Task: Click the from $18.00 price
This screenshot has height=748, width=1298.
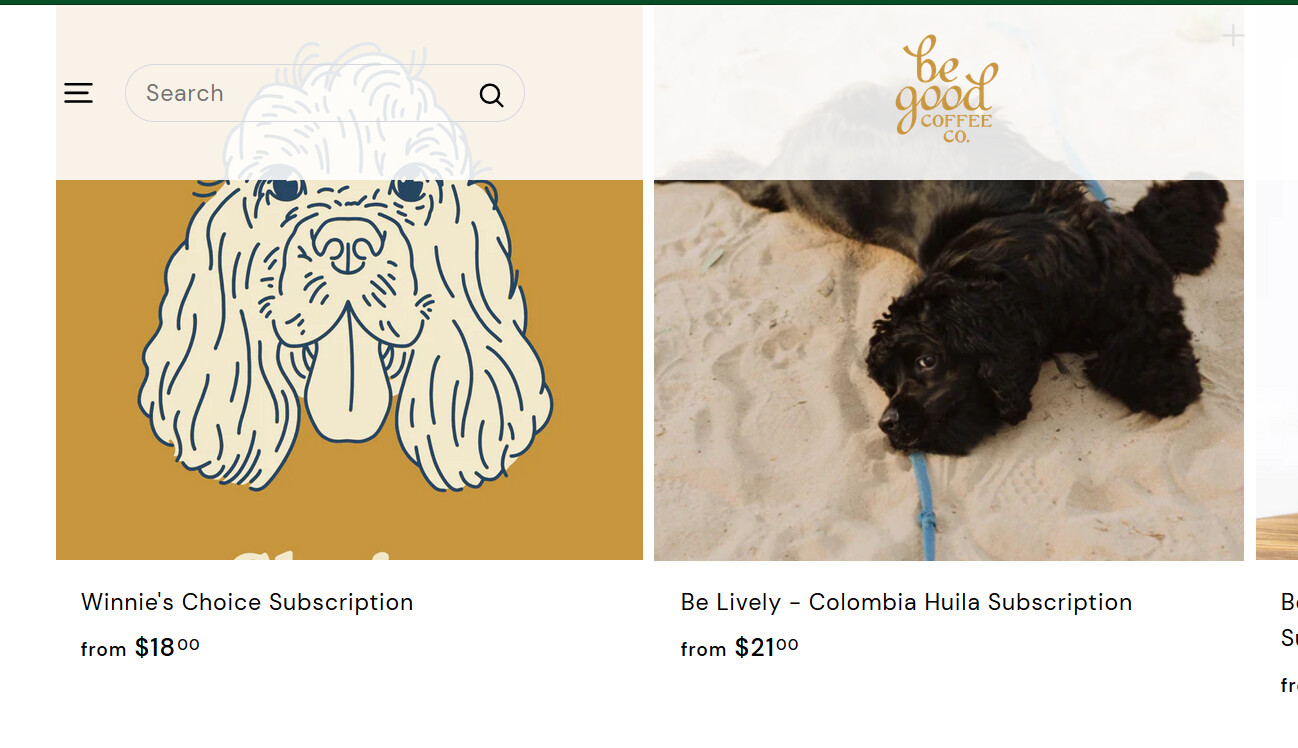Action: pos(140,648)
